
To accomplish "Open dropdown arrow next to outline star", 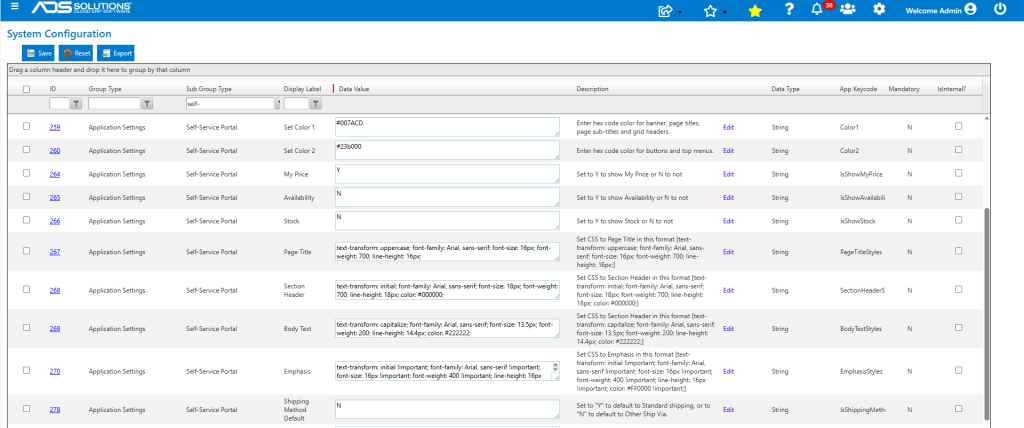I will coord(724,12).
